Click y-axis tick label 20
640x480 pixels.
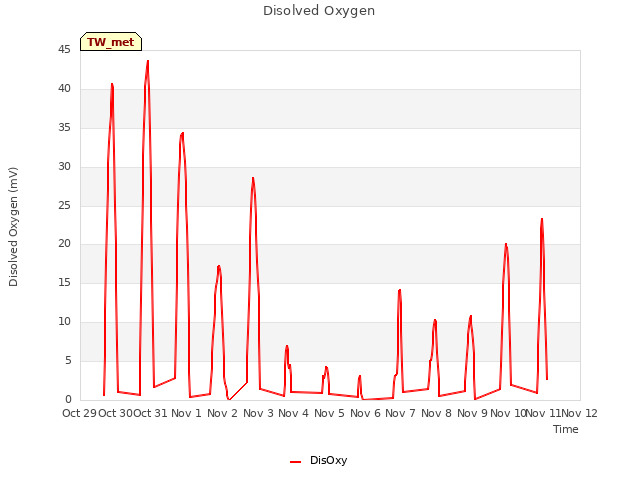[x=64, y=244]
